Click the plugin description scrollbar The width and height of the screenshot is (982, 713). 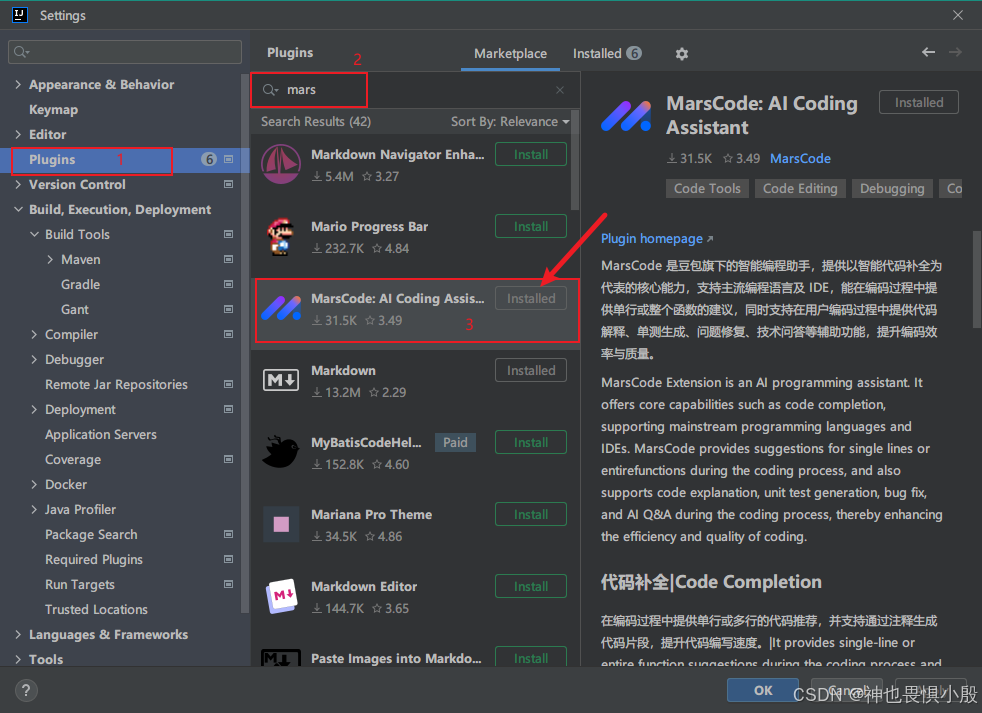(x=977, y=279)
